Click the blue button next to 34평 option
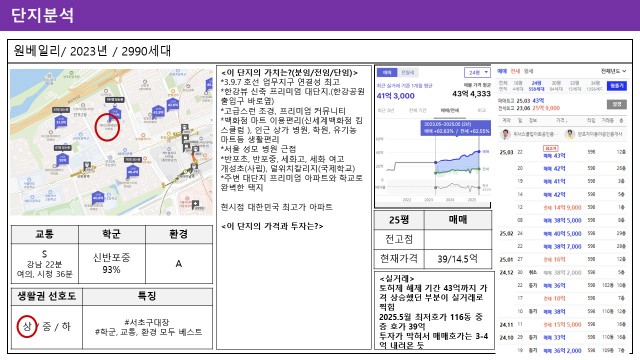The height and width of the screenshot is (360, 640). (x=617, y=86)
